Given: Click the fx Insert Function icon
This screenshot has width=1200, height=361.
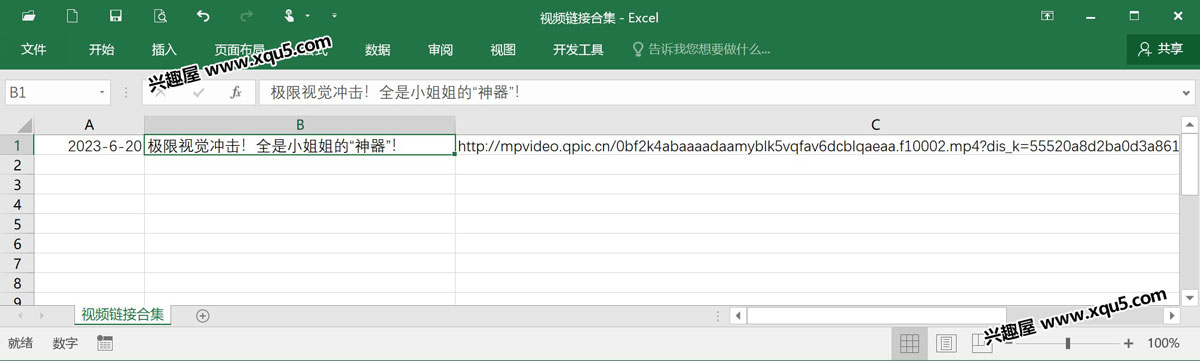Looking at the screenshot, I should coord(236,92).
